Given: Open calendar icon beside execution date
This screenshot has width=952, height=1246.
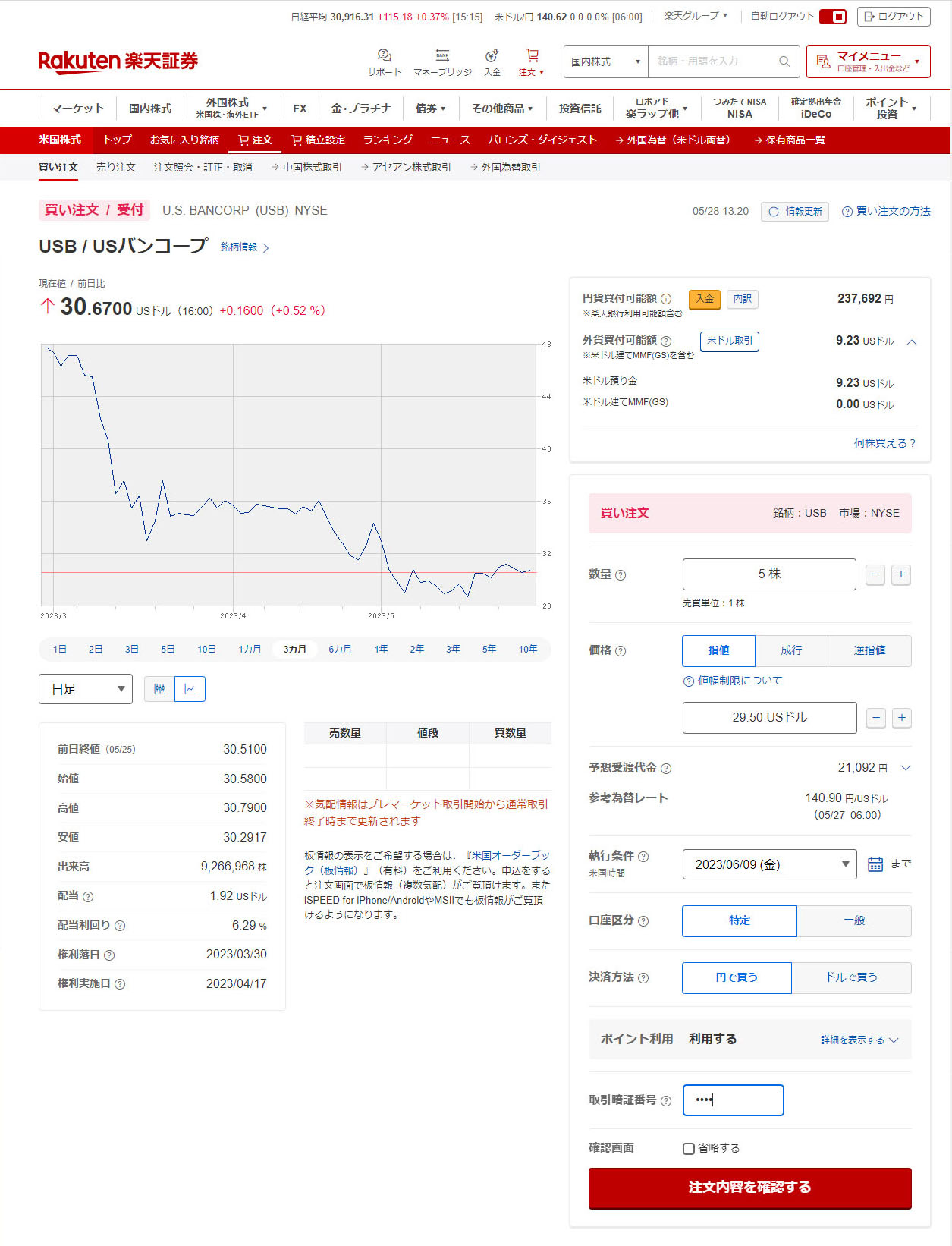Looking at the screenshot, I should coord(875,864).
